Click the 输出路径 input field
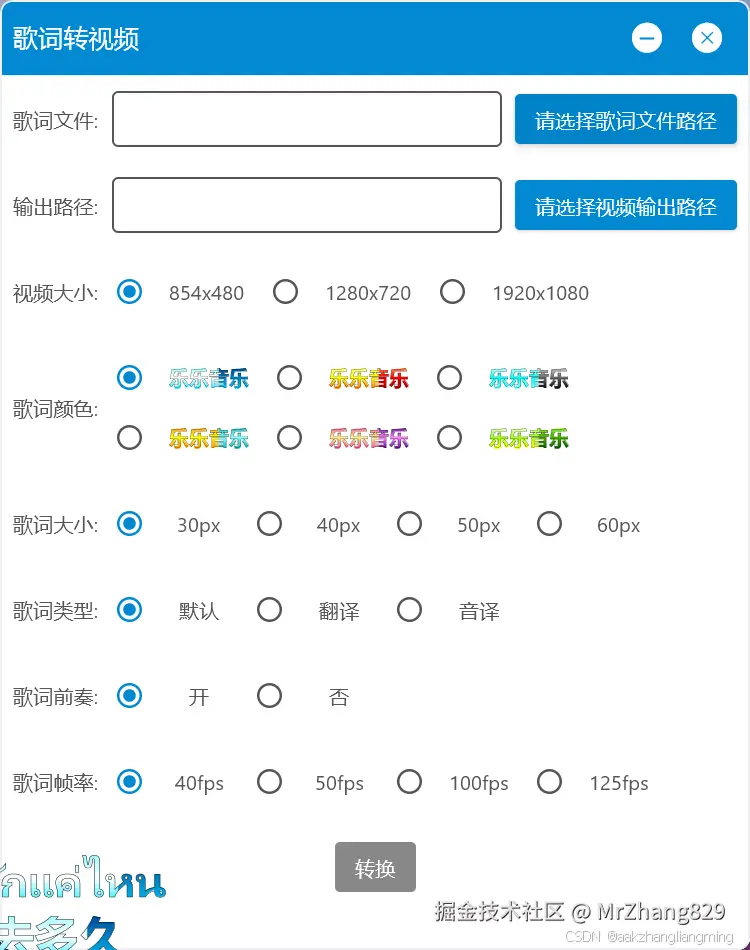 [306, 205]
